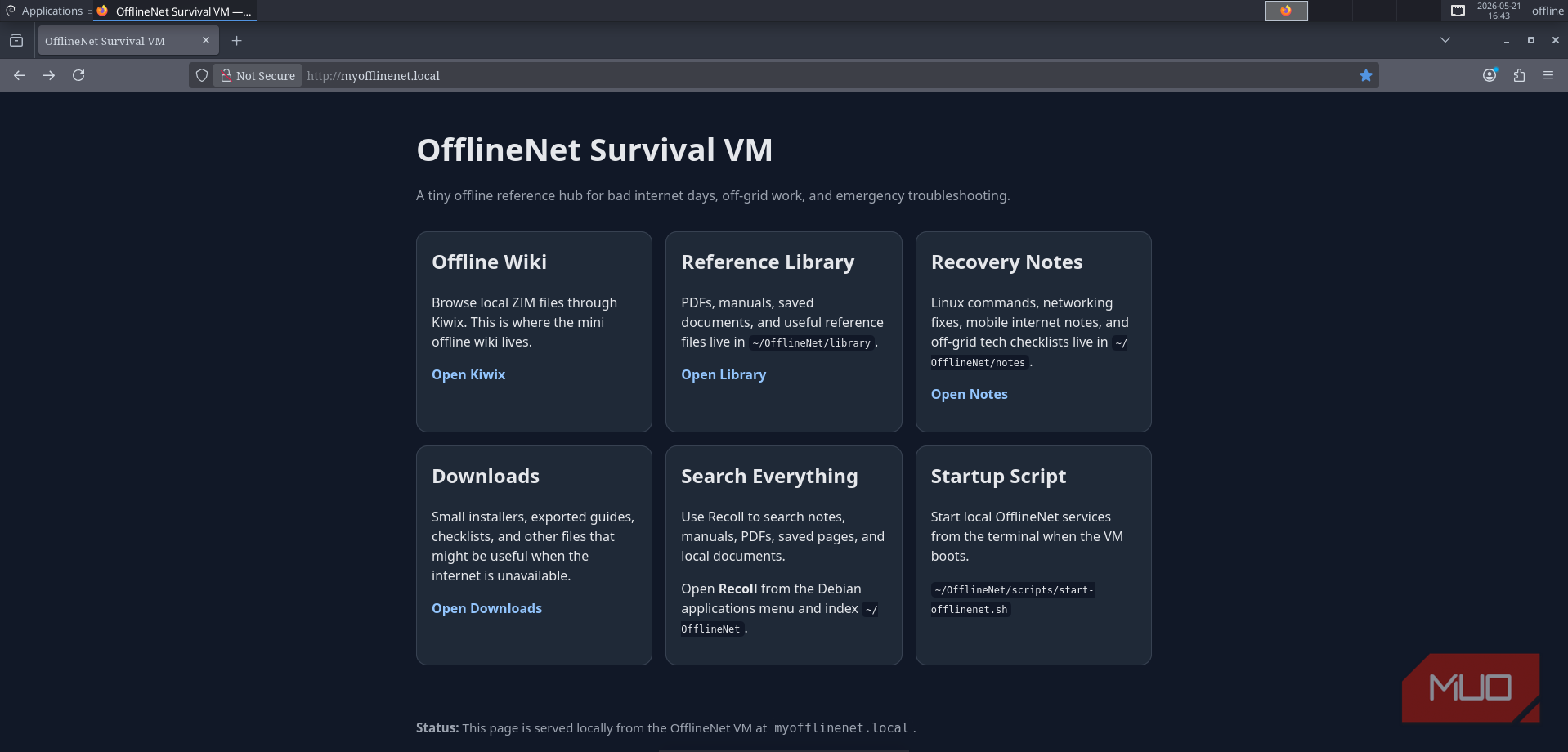1568x752 pixels.
Task: Open Firefox View in the tab bar
Action: click(x=16, y=41)
